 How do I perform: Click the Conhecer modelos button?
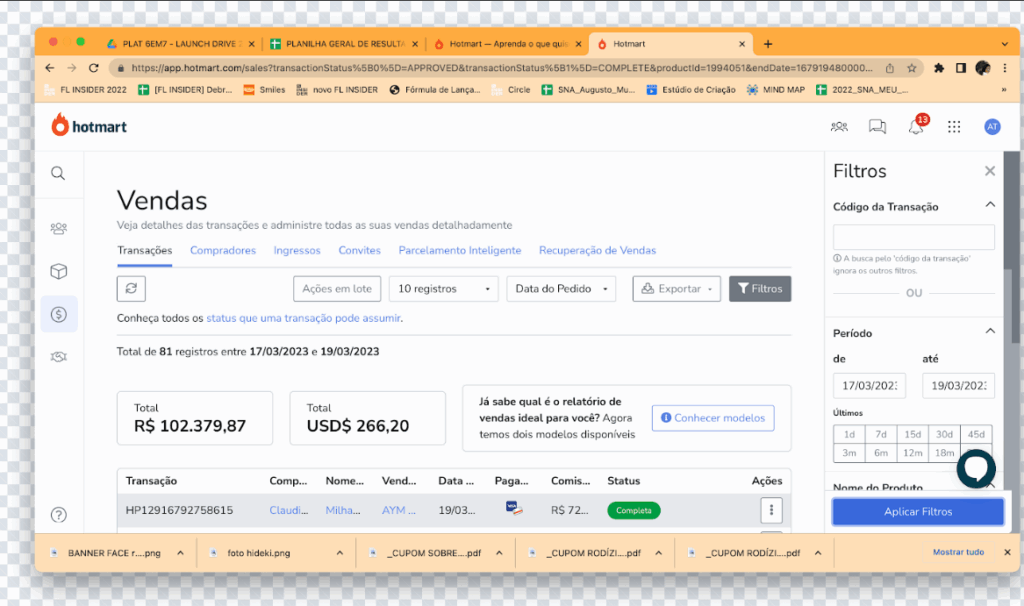click(x=712, y=418)
